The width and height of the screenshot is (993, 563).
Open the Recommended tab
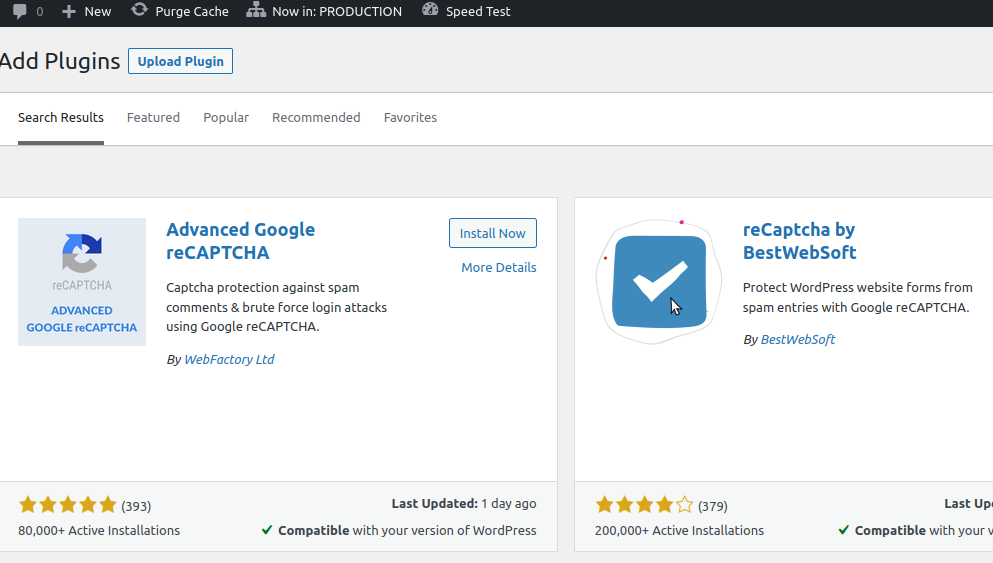click(x=316, y=118)
